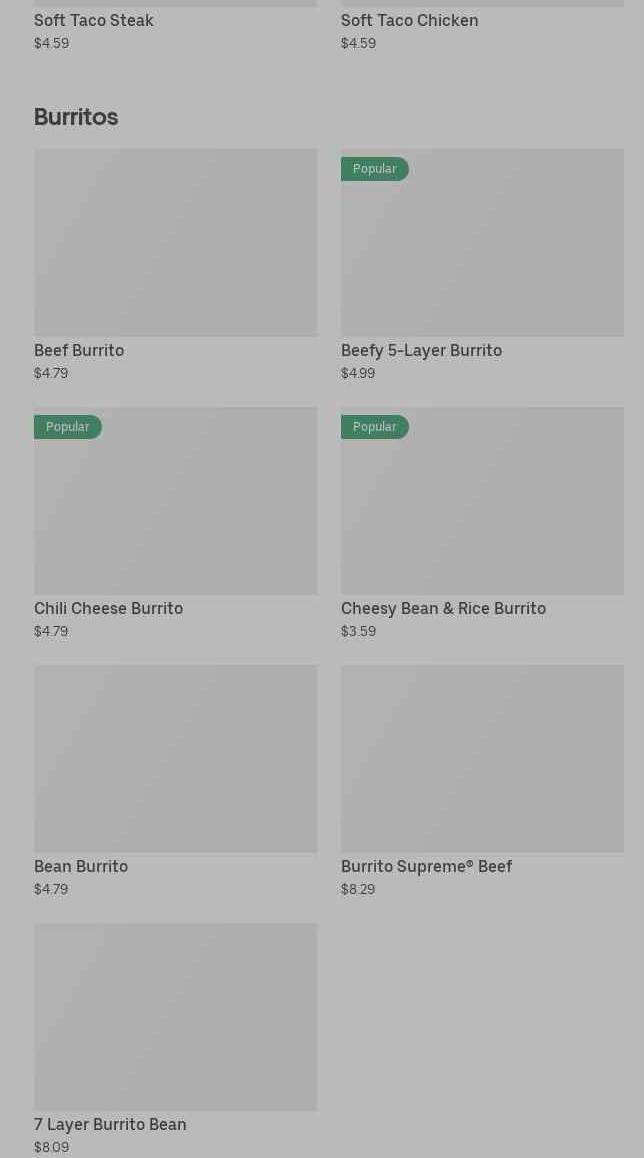Click the Bean Burrito item image
The image size is (644, 1158).
[x=175, y=758]
